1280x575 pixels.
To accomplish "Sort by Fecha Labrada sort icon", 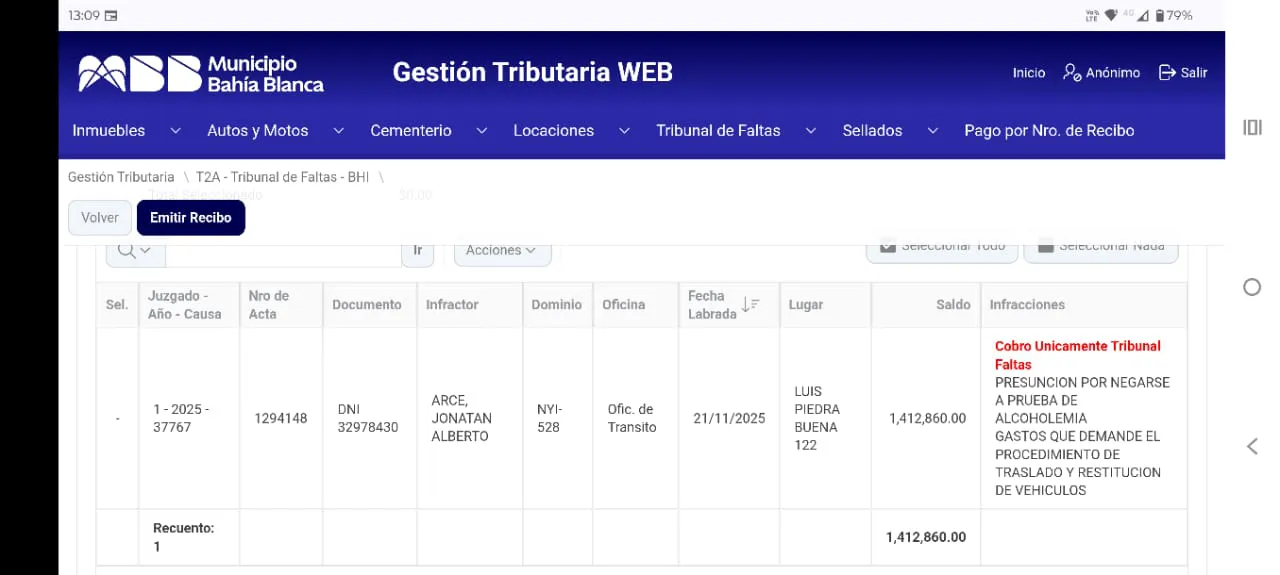I will click(x=751, y=304).
